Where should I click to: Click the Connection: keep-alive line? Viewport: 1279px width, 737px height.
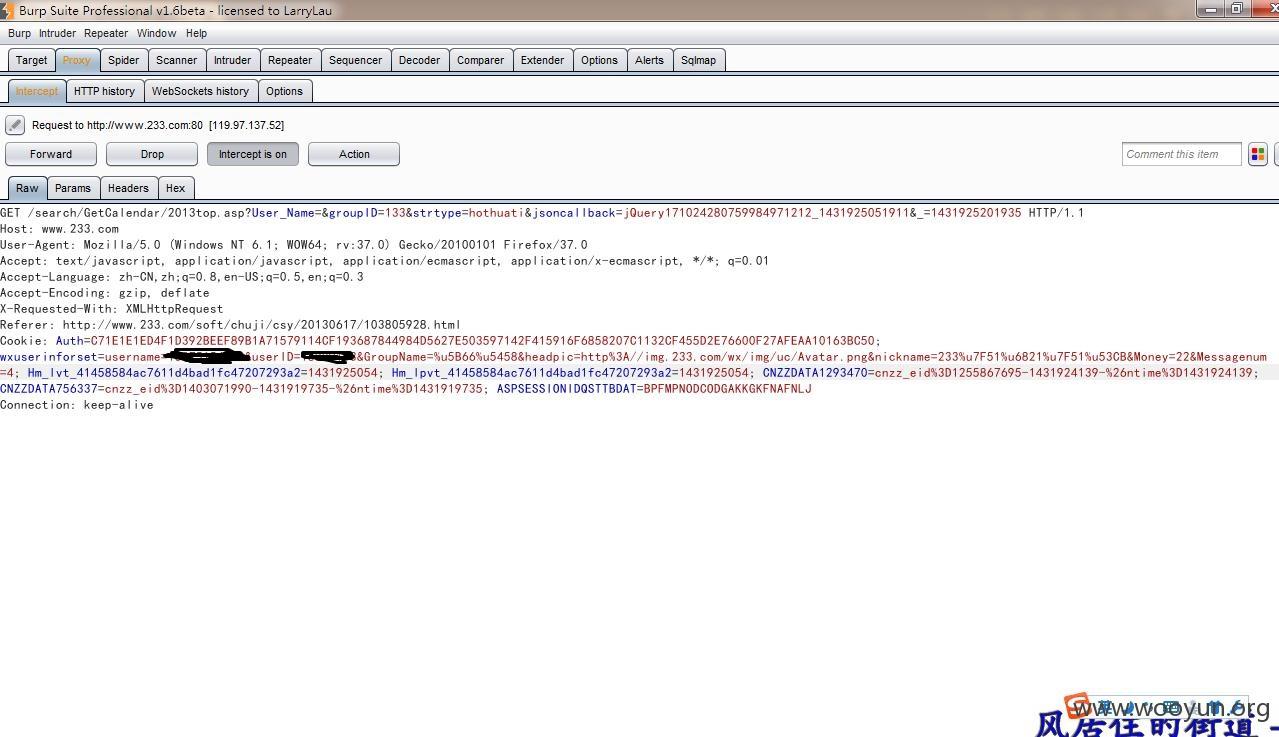click(77, 405)
